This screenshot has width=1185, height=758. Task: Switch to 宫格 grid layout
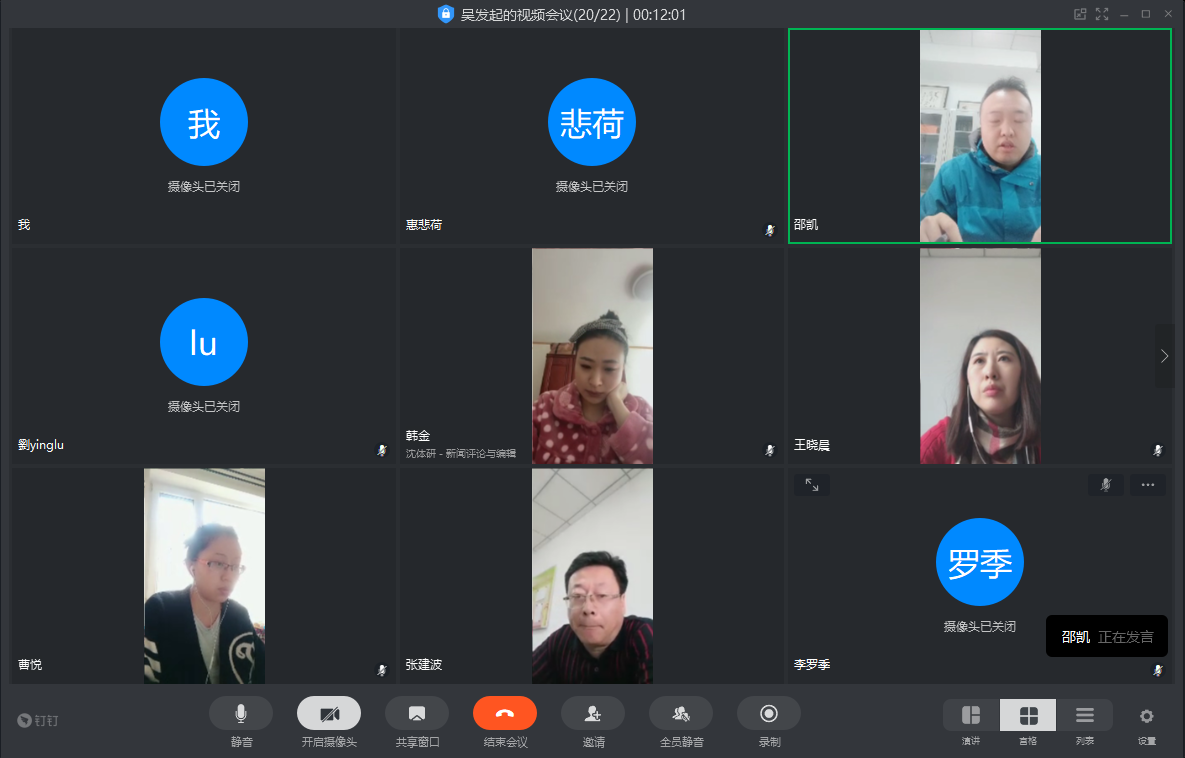tap(1028, 716)
